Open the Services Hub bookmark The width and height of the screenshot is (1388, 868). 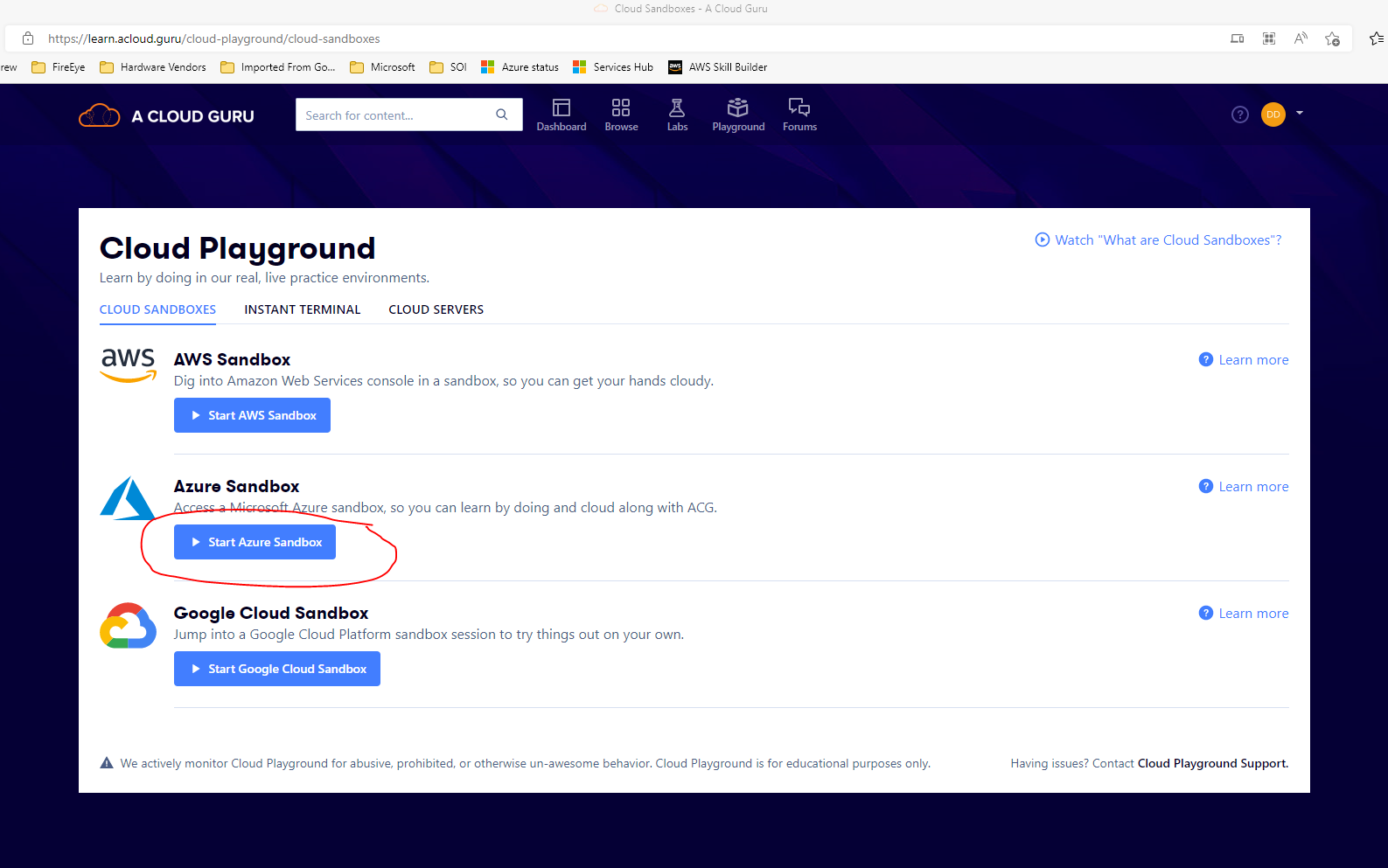coord(613,67)
